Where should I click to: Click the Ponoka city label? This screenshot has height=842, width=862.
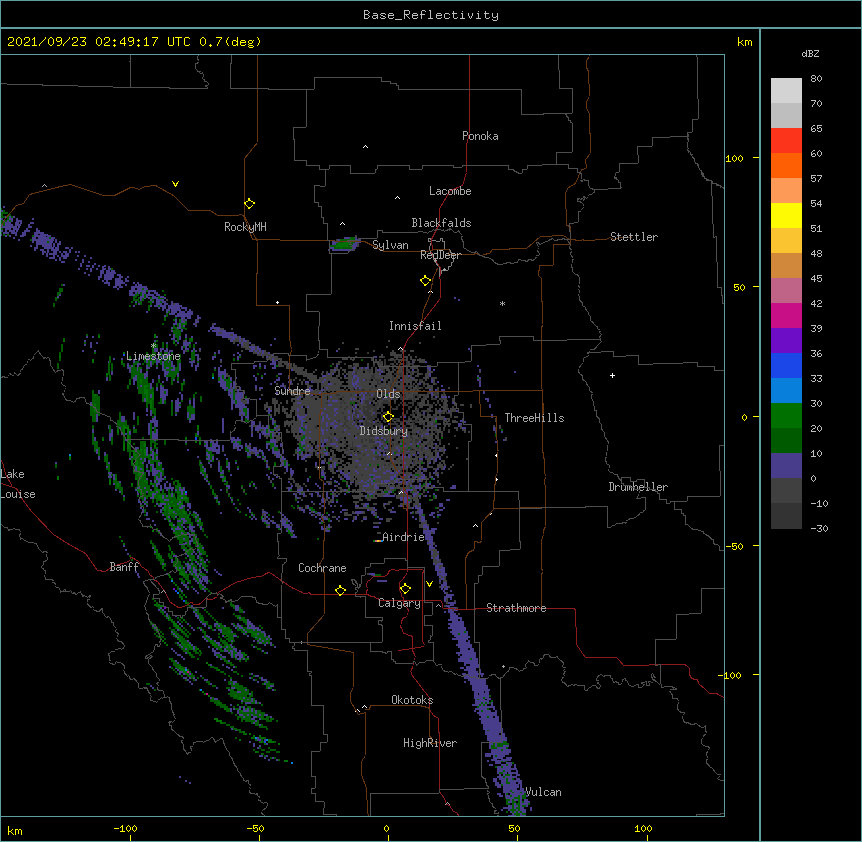480,136
